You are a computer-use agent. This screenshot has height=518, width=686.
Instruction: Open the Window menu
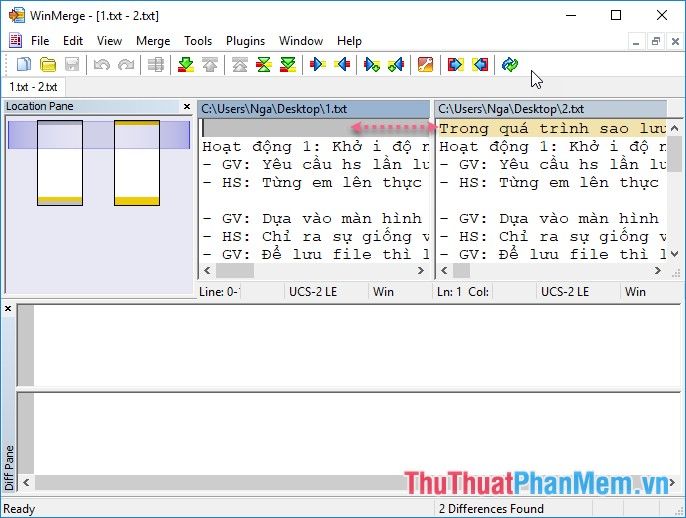(x=301, y=41)
